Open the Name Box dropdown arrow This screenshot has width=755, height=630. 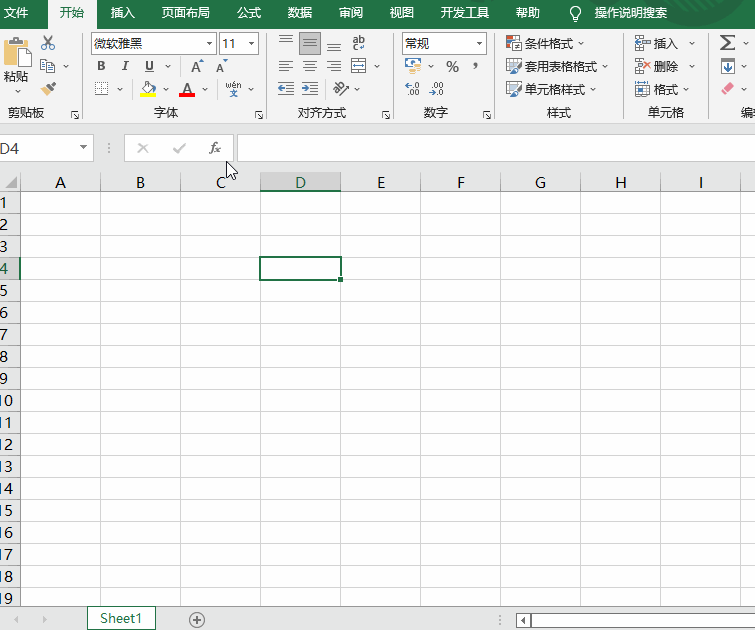coord(83,147)
